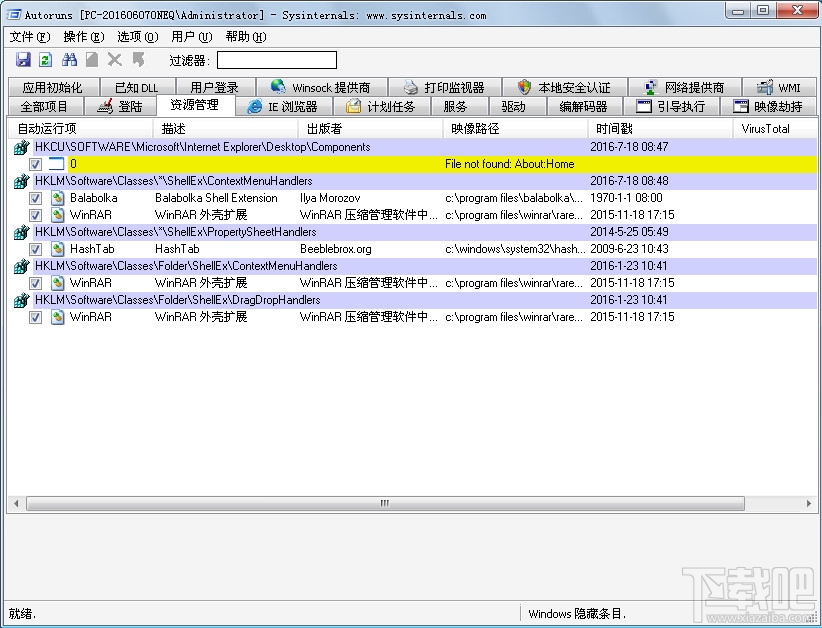The width and height of the screenshot is (822, 628).
Task: Sort by the 自动运行项 column header
Action: (x=80, y=128)
